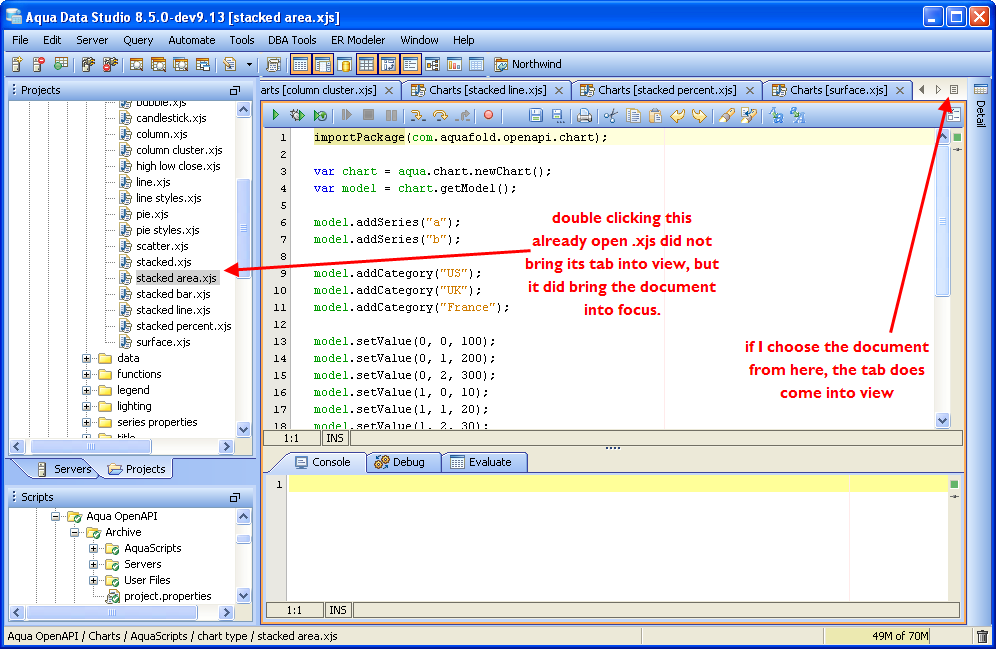
Task: Click in the Console input line 1
Action: pos(618,485)
